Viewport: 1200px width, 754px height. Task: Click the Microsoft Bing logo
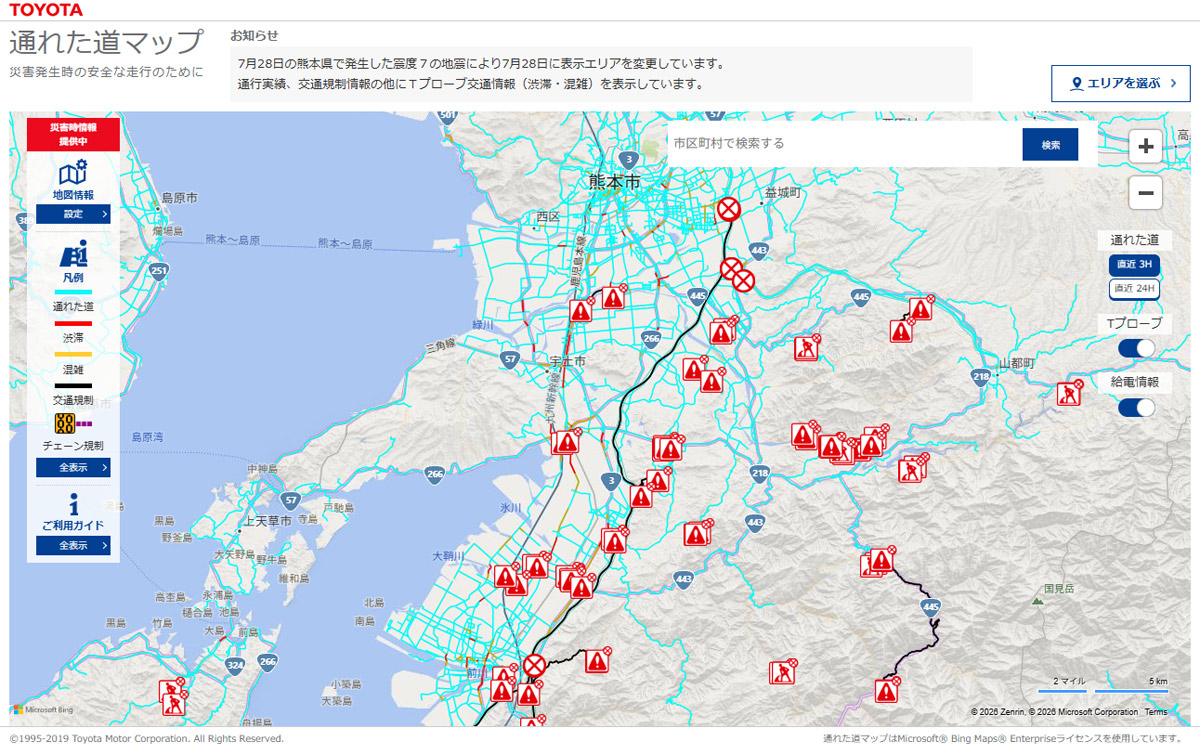coord(43,710)
